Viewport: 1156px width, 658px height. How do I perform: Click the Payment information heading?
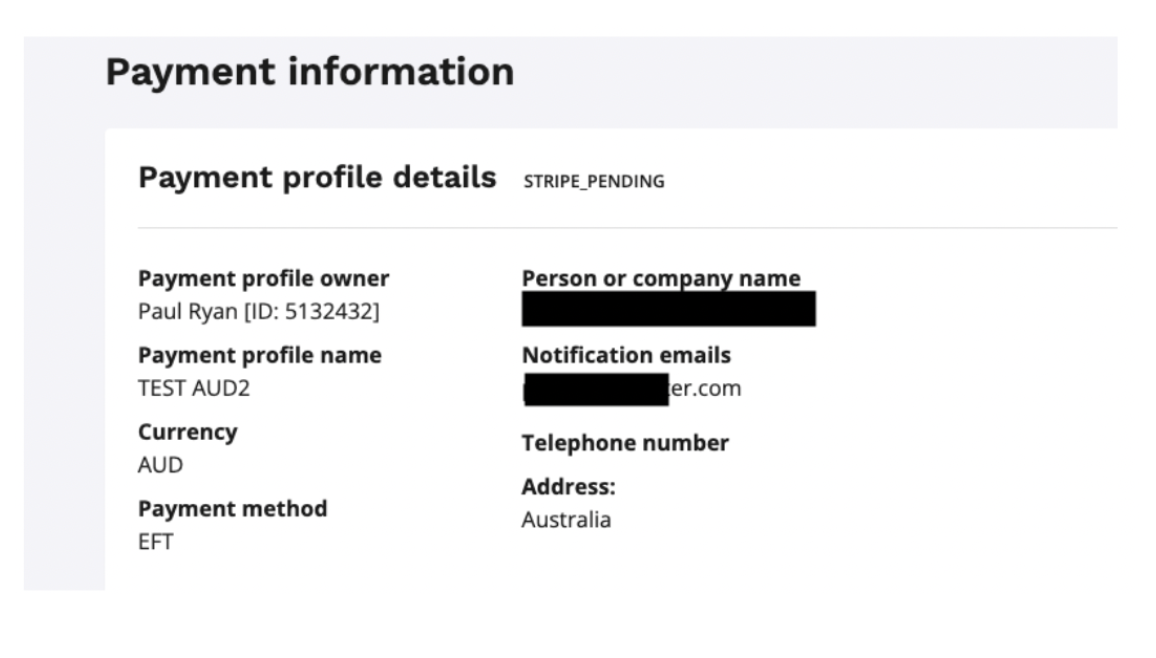pos(309,72)
